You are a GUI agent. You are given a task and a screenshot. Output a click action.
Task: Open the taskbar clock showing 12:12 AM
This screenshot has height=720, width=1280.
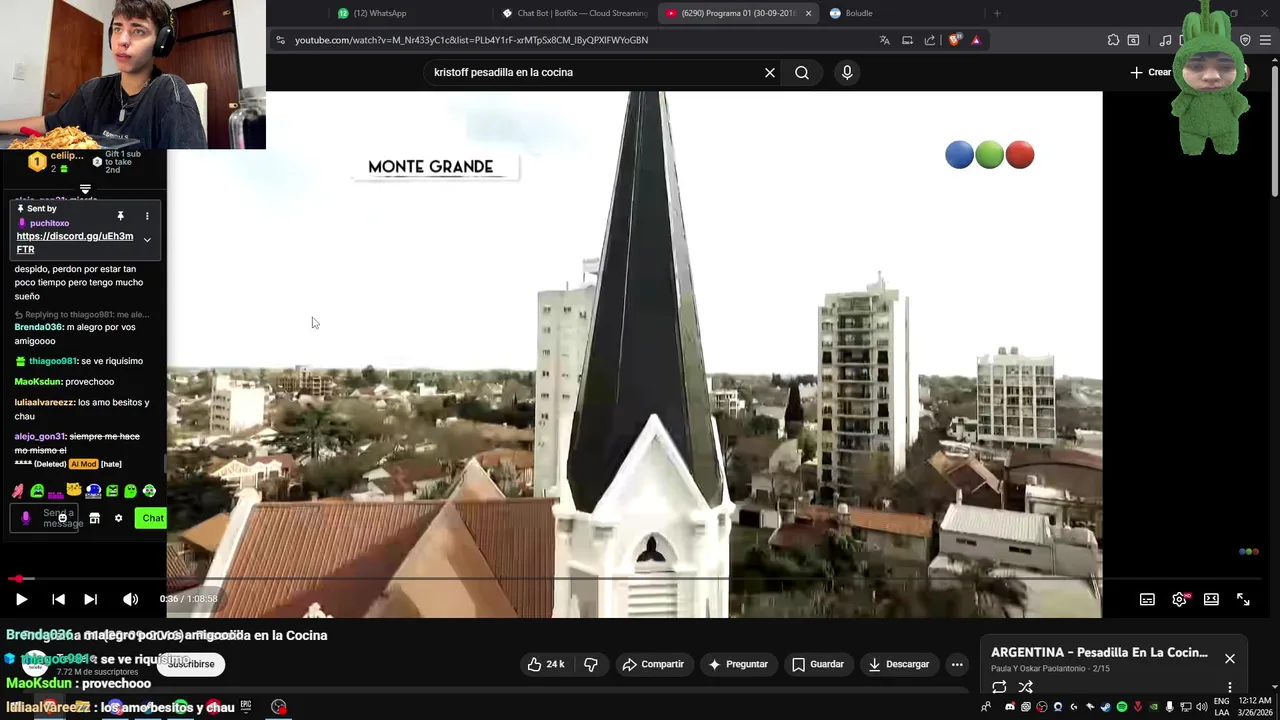point(1254,706)
